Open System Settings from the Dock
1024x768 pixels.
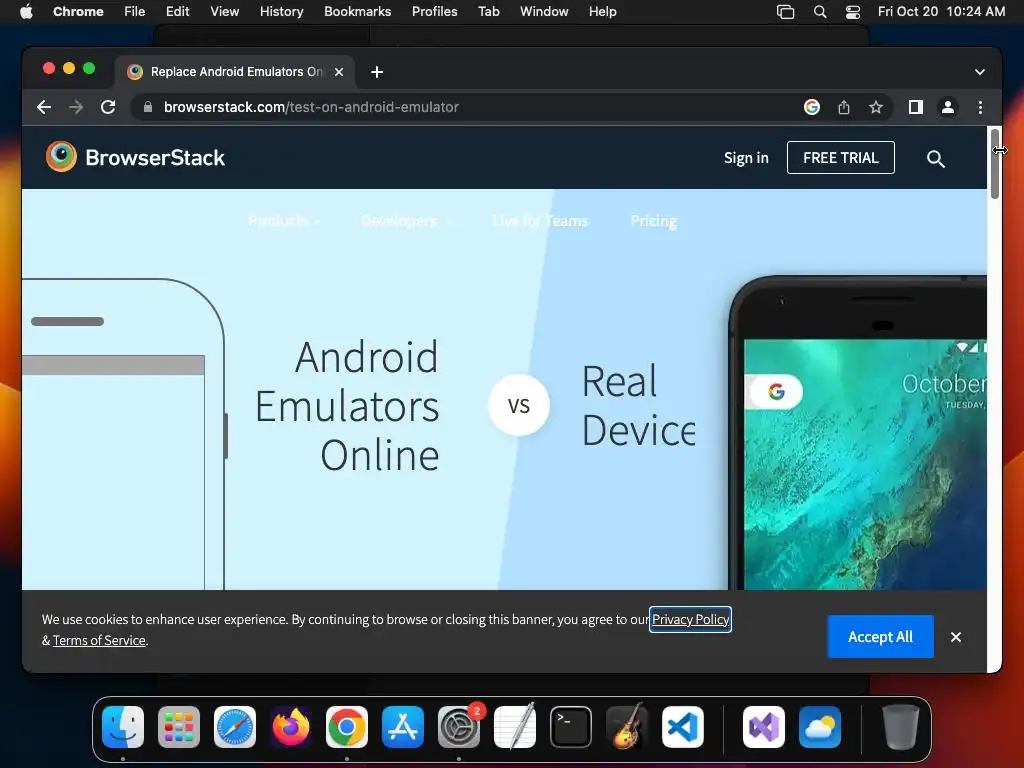459,727
